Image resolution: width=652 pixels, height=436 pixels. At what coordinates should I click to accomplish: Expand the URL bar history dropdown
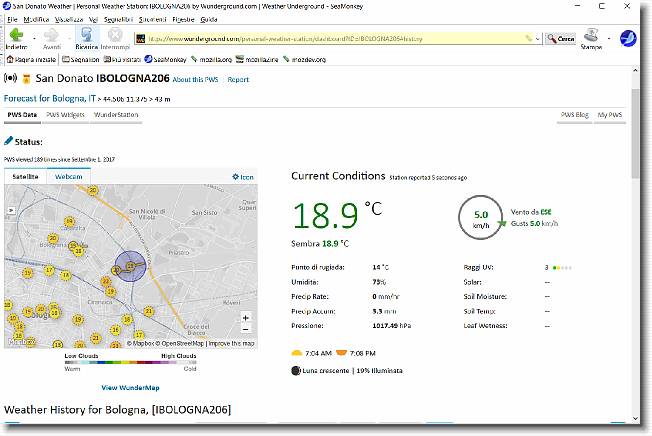[537, 39]
